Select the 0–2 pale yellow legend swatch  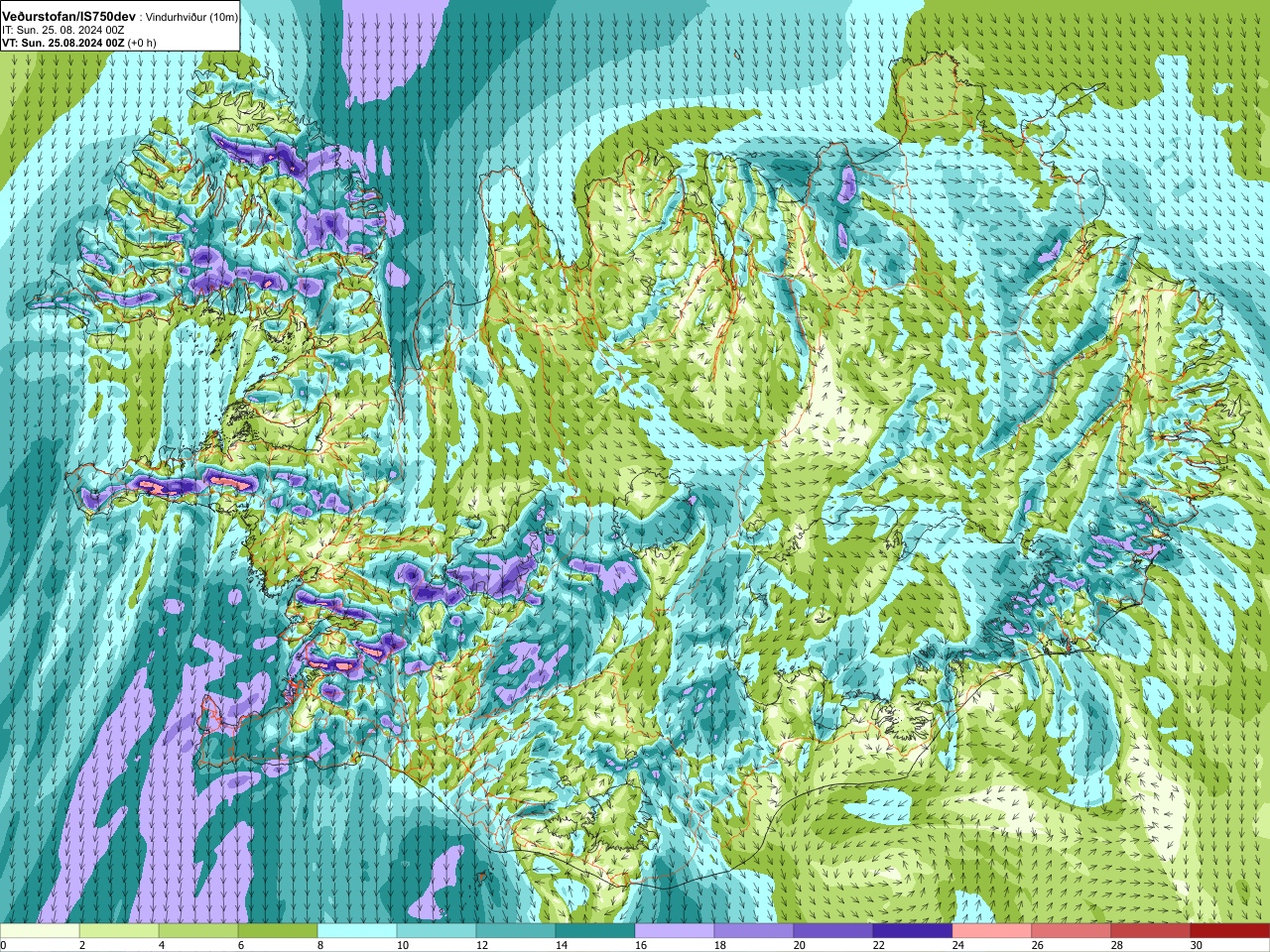coord(40,931)
